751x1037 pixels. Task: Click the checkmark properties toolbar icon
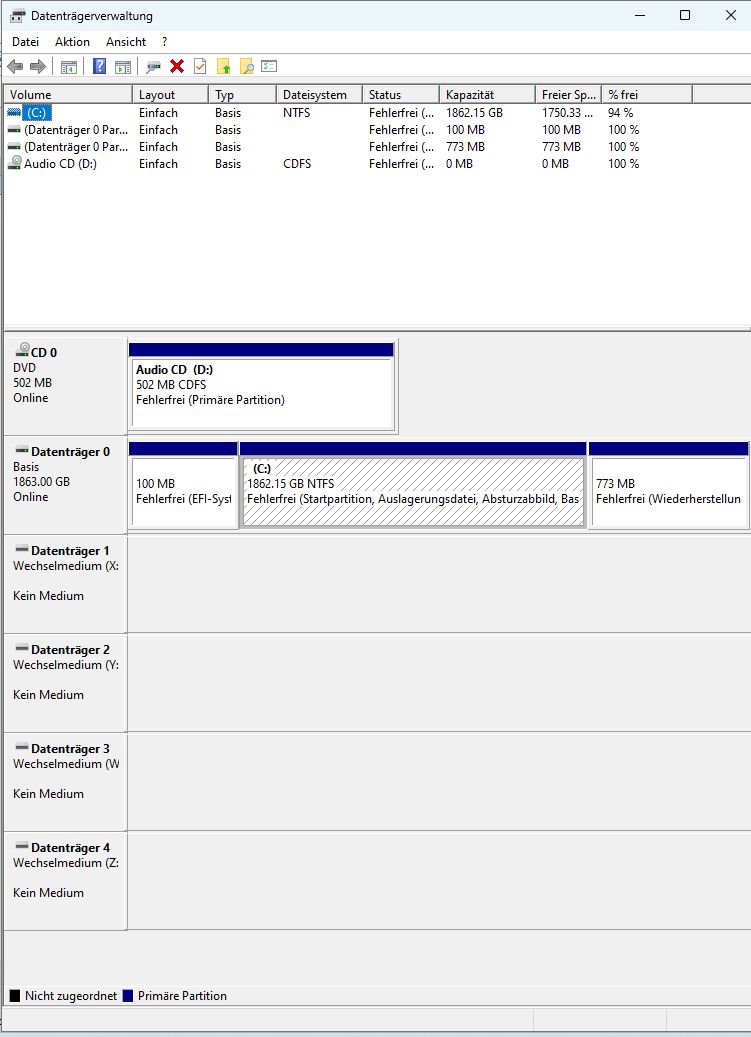coord(200,66)
